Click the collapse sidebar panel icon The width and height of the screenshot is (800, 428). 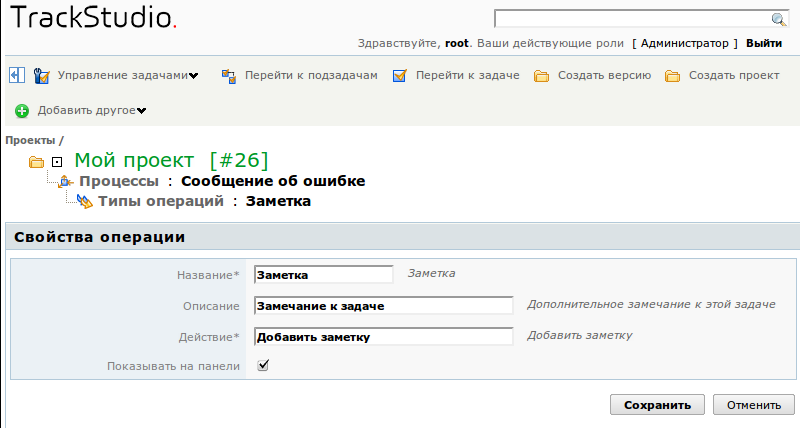click(x=17, y=75)
